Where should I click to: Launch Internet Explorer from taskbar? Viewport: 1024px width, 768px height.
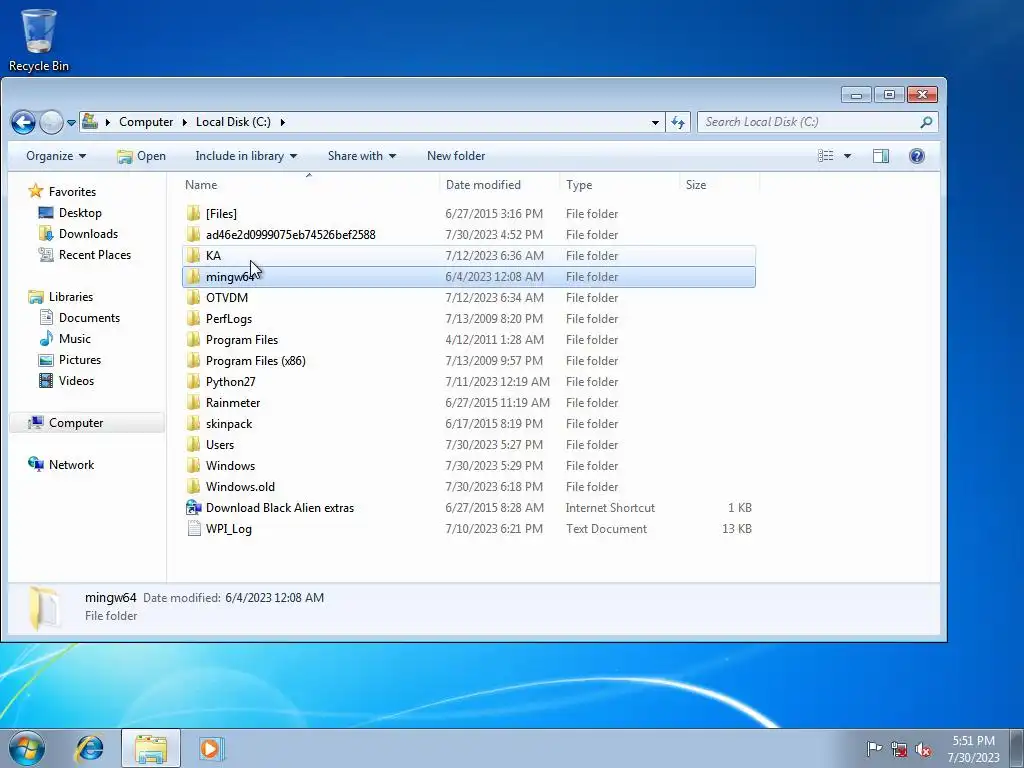tap(89, 748)
